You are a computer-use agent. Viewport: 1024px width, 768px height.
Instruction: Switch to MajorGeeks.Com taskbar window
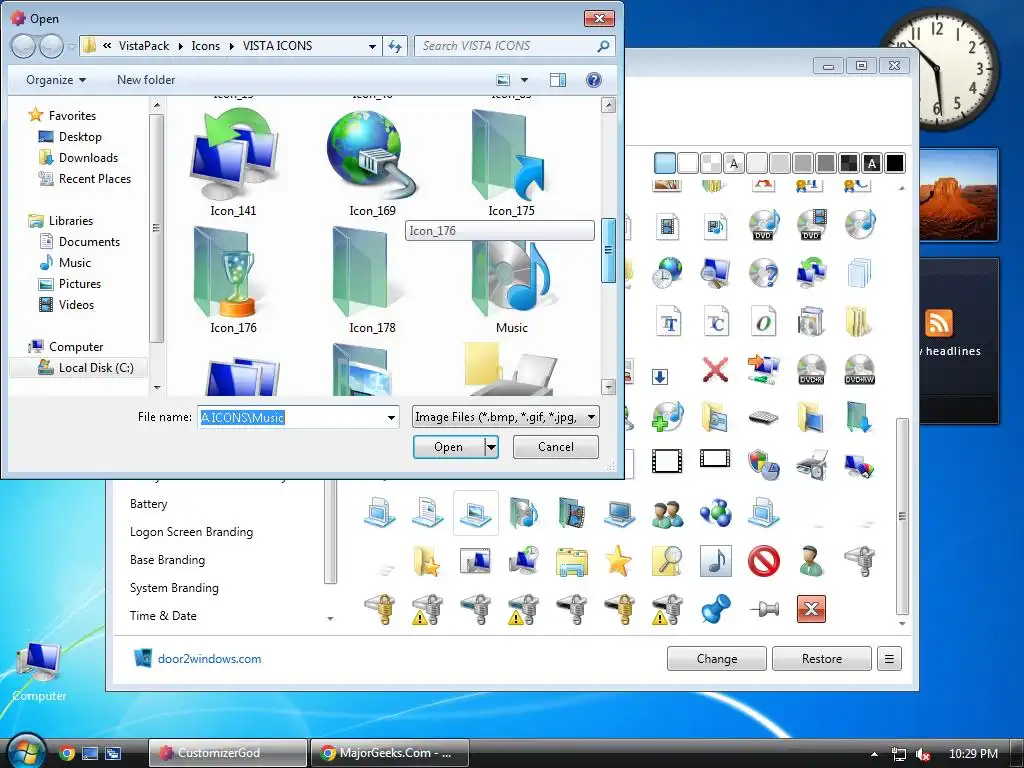point(390,753)
